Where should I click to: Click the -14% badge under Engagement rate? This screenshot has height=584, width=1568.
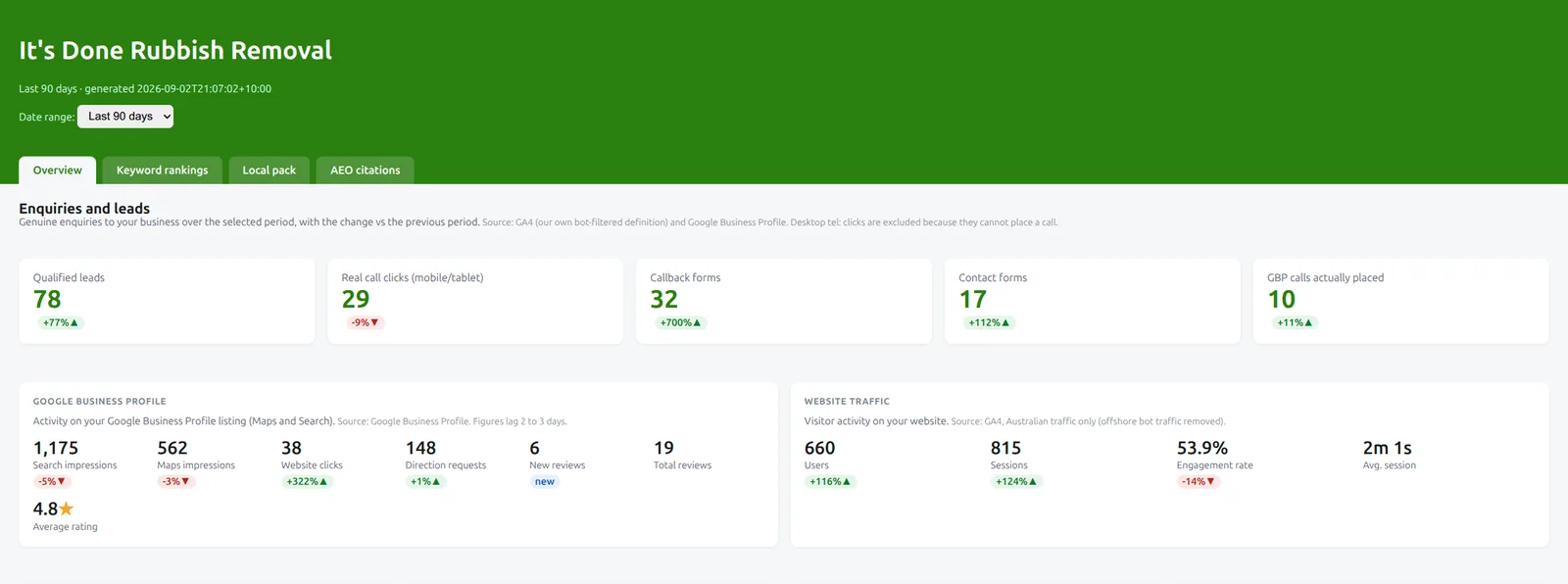[1199, 481]
